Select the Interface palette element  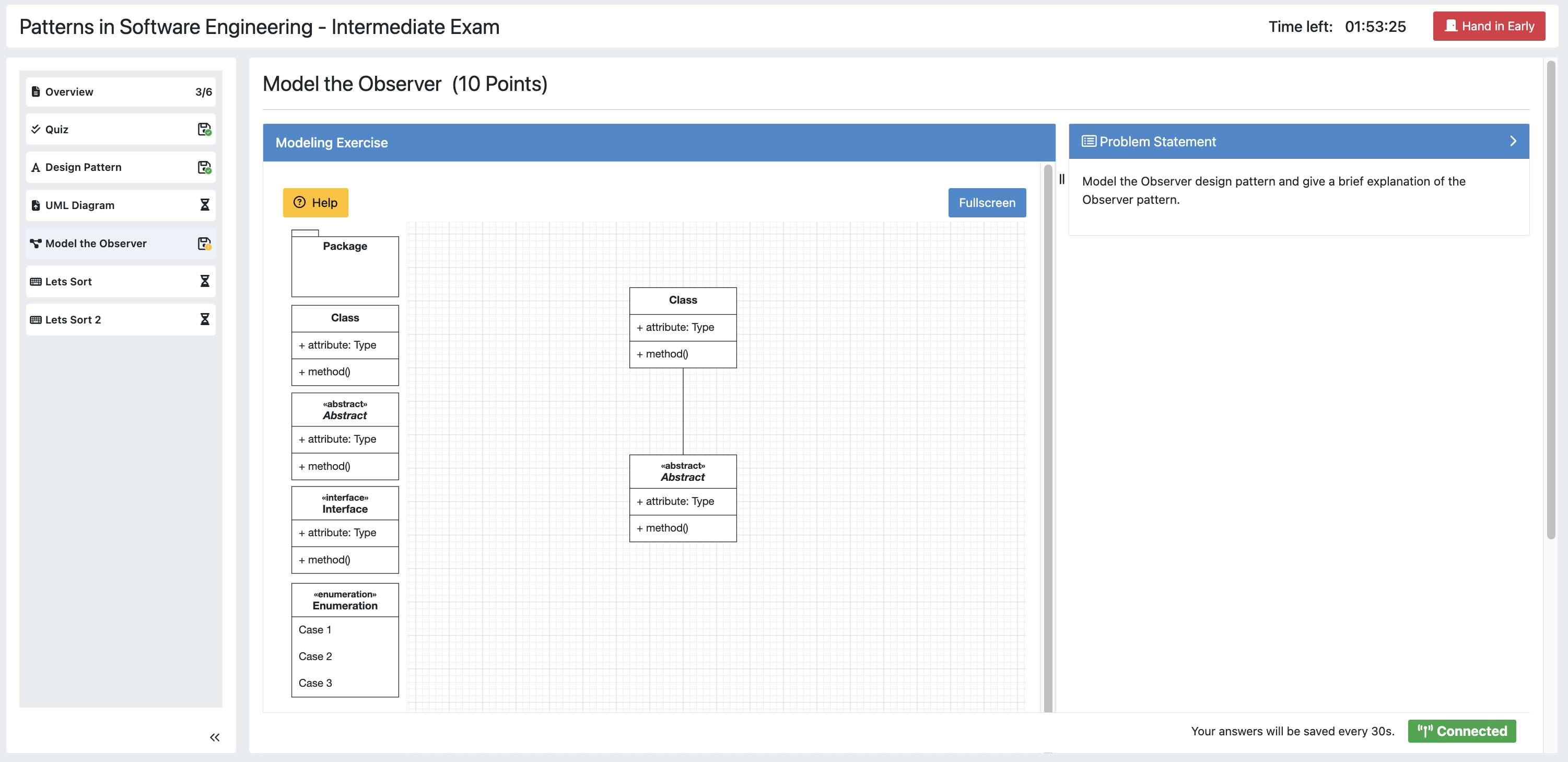345,530
